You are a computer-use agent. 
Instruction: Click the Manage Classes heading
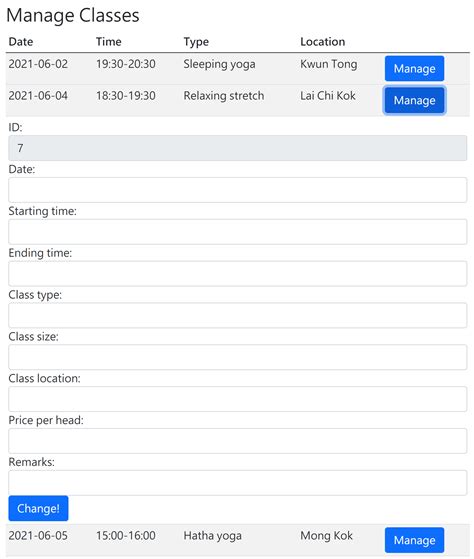click(x=73, y=16)
